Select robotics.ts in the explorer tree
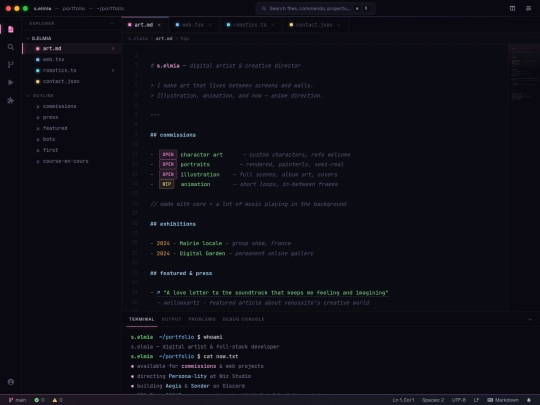Viewport: 540px width, 405px height. 72,70
